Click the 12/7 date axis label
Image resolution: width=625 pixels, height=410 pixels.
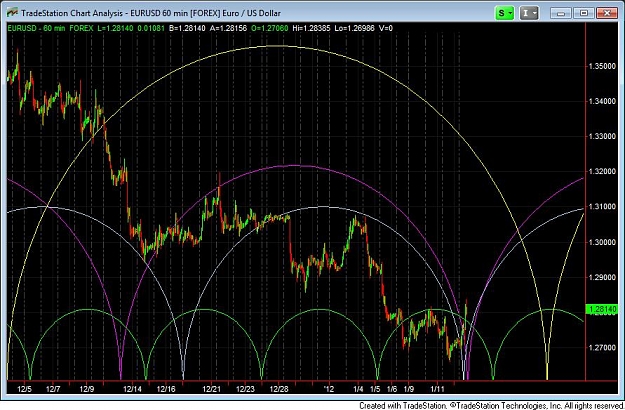click(53, 389)
